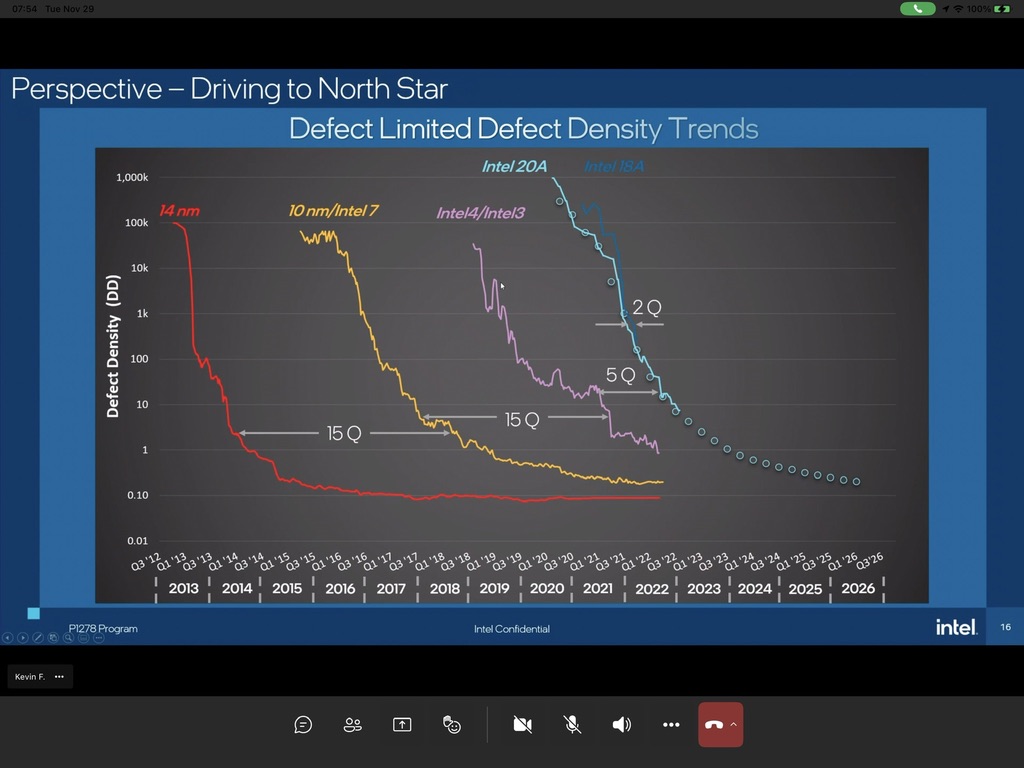
Task: Hang up using the red leave button
Action: [x=713, y=725]
